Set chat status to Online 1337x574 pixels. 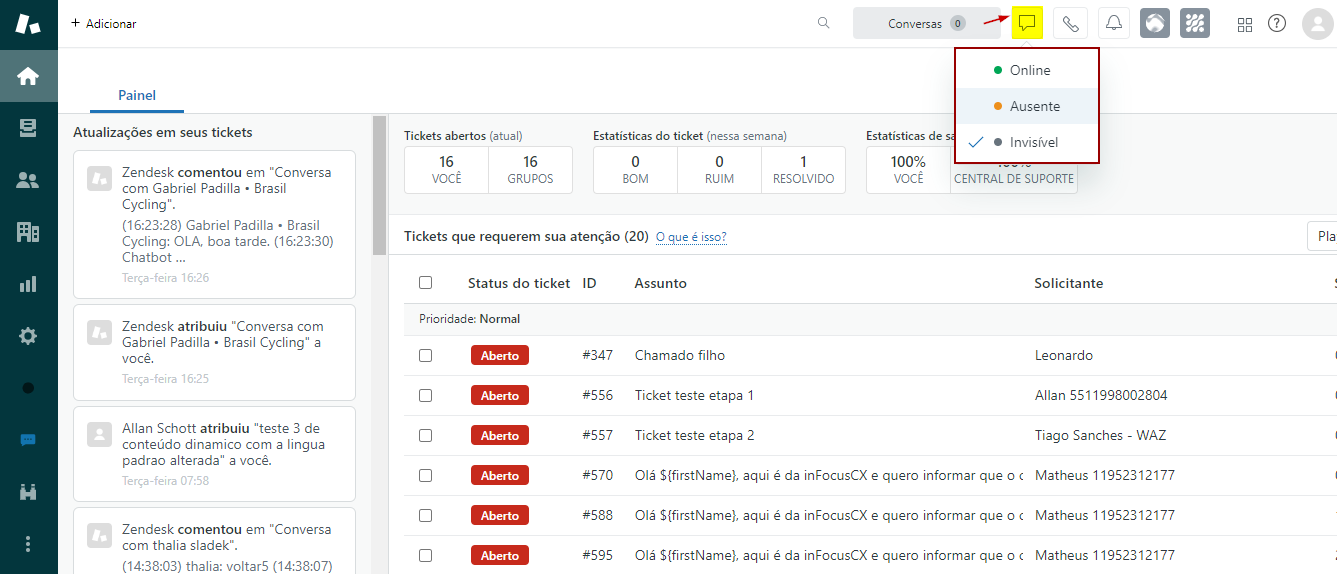[x=1028, y=70]
